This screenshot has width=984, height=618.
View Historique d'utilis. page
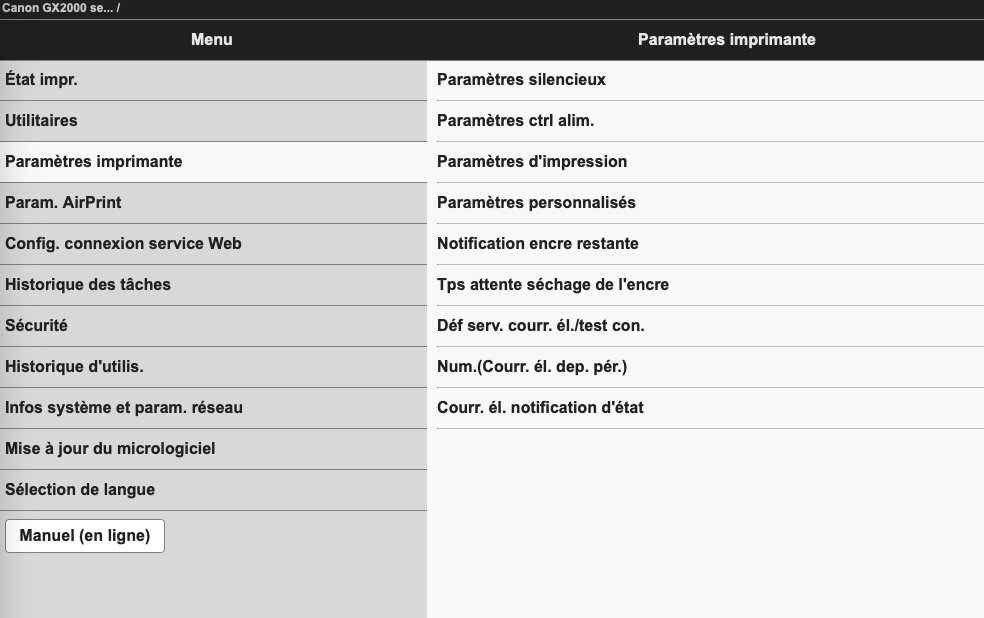[75, 367]
